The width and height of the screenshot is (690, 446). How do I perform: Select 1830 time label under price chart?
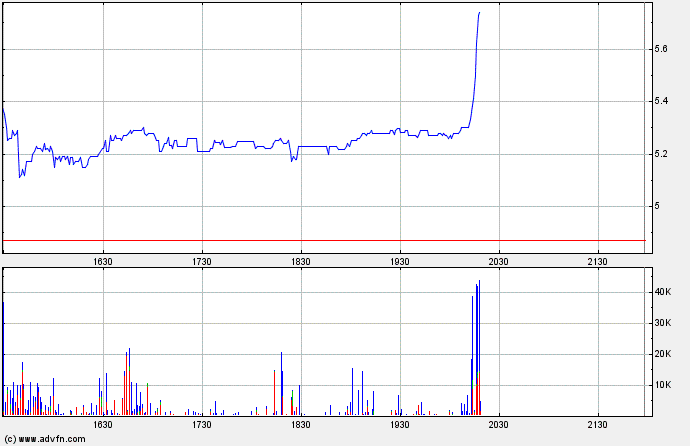[x=300, y=260]
